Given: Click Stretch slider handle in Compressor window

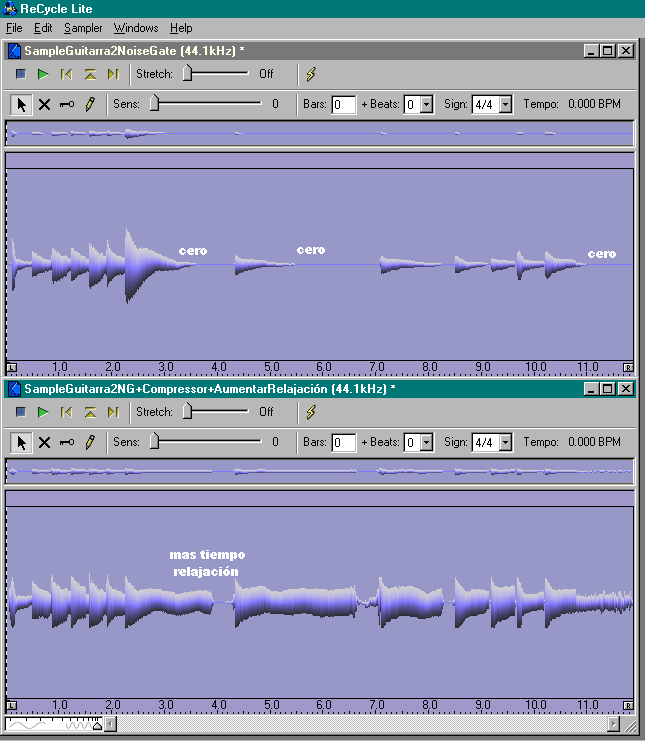Looking at the screenshot, I should tap(187, 411).
